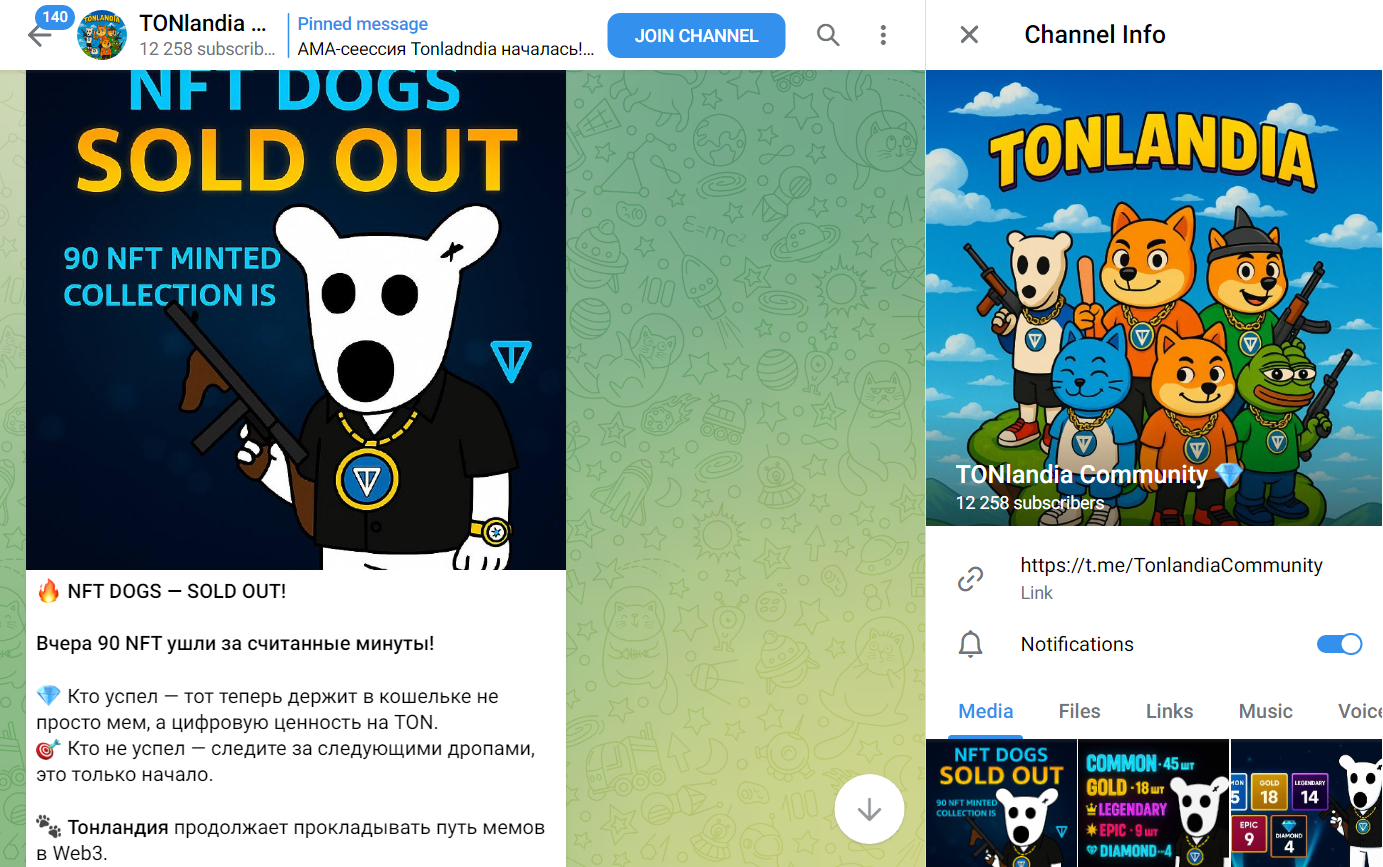Click the 'Кто не успел' paragraph in the post
The width and height of the screenshot is (1383, 867).
pyautogui.click(x=286, y=762)
